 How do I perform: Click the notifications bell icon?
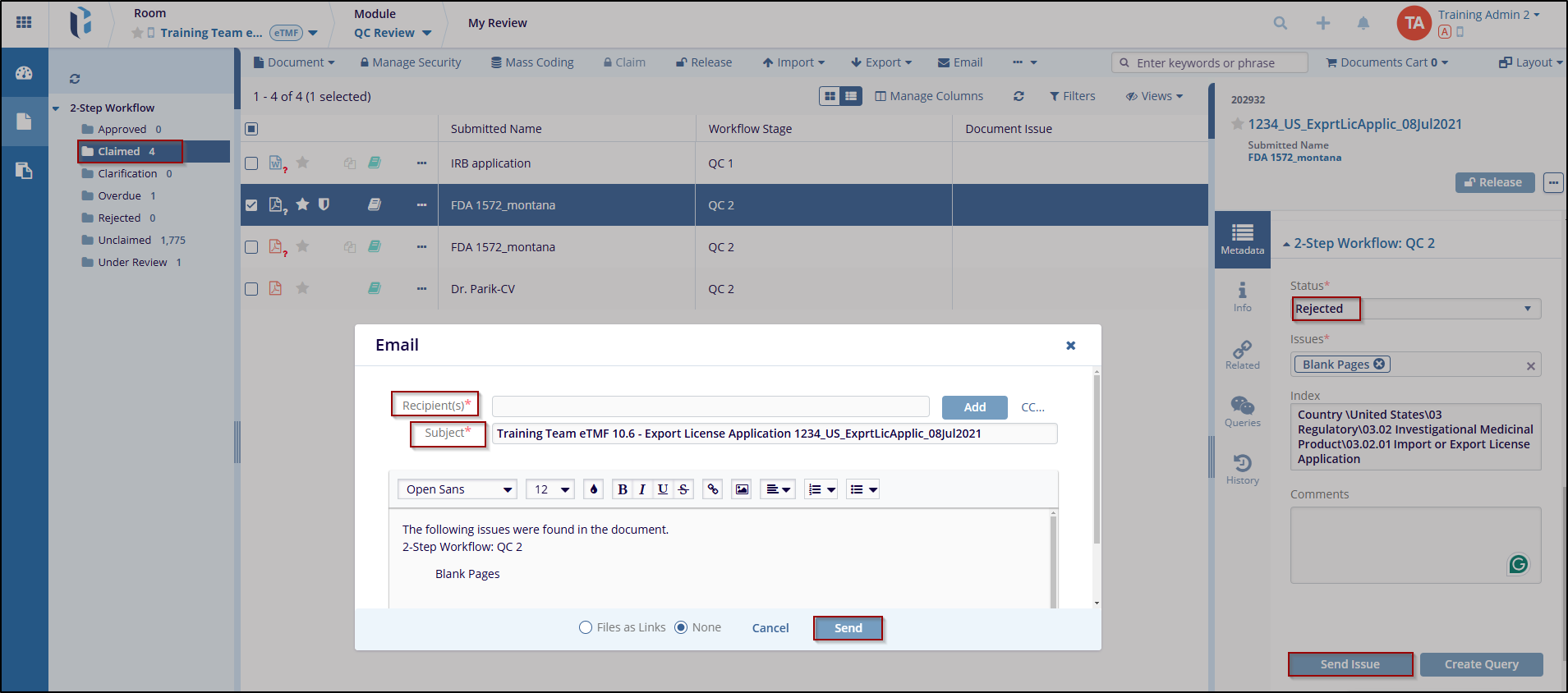(1363, 24)
